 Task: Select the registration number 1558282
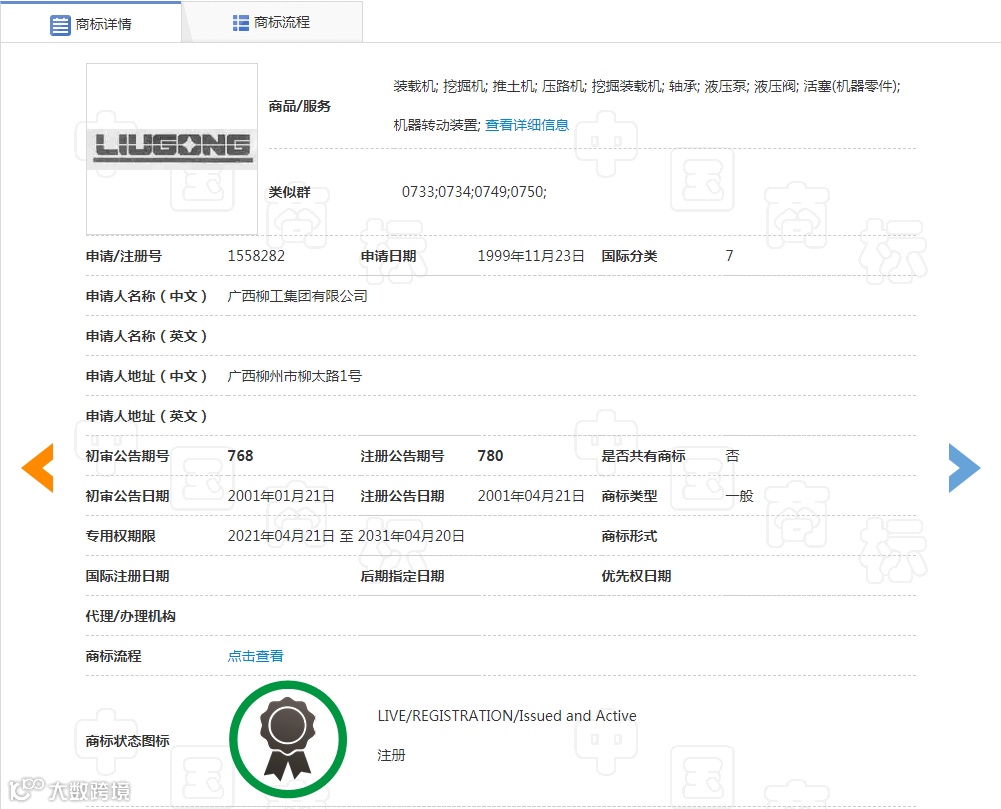pyautogui.click(x=256, y=256)
